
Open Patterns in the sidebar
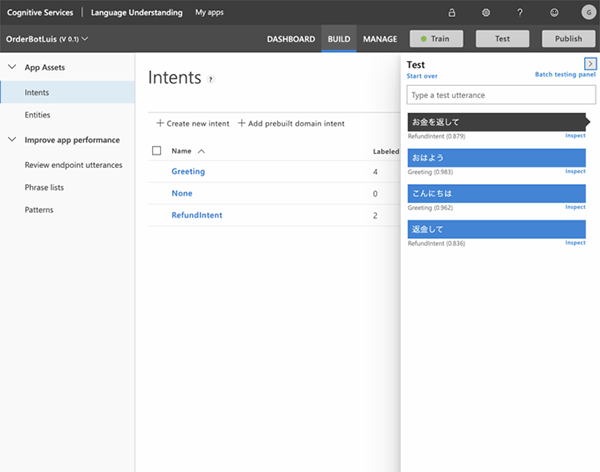[39, 210]
